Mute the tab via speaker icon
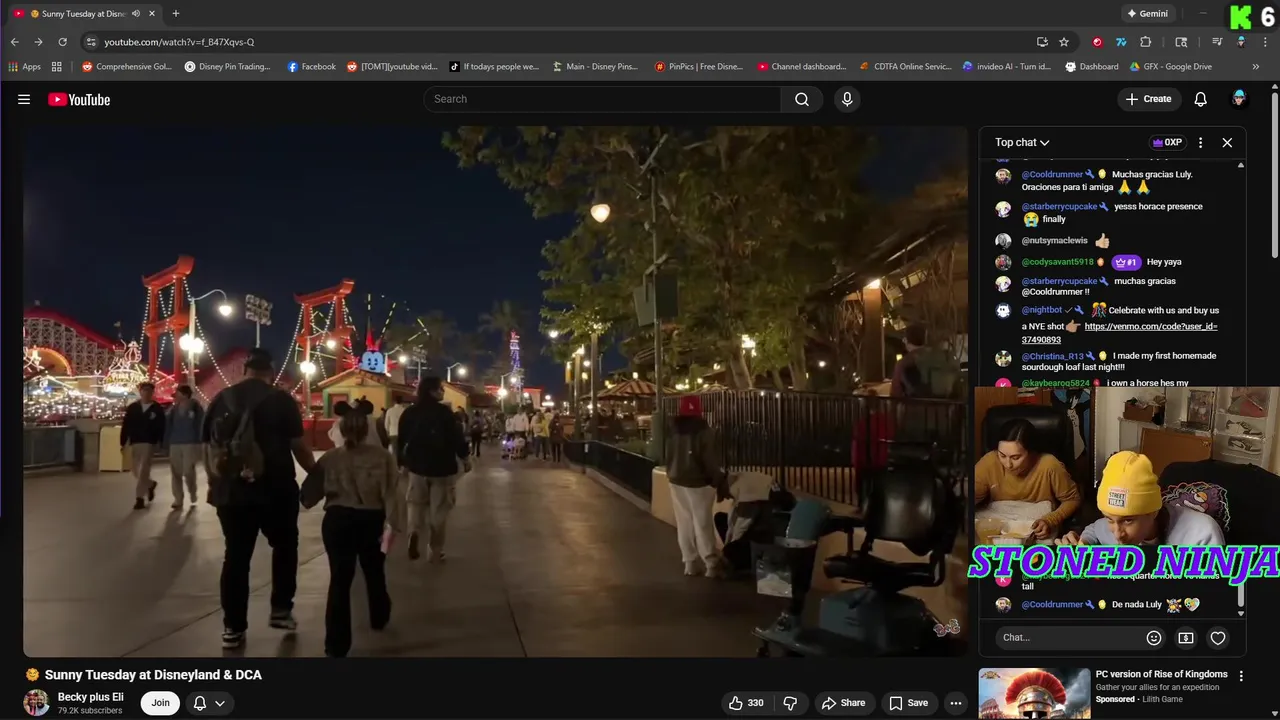This screenshot has width=1280, height=720. tap(136, 14)
